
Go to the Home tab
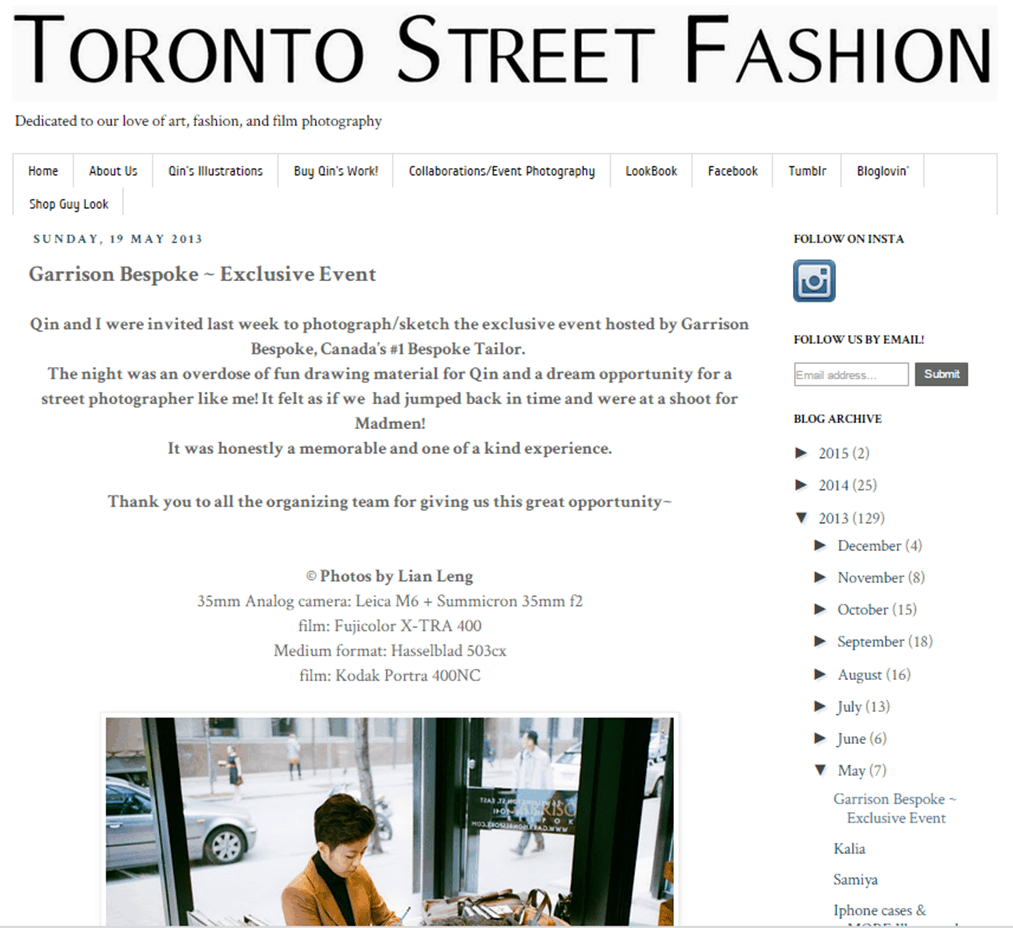(43, 171)
